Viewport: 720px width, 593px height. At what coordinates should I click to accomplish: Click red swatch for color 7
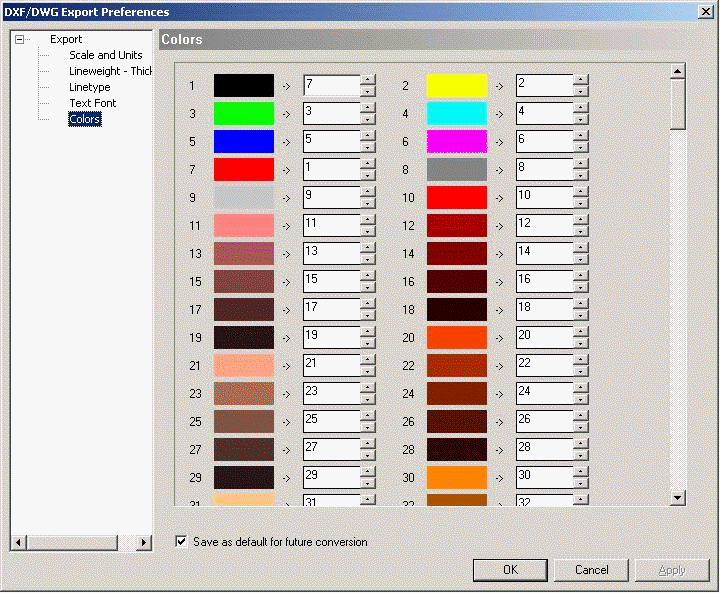pyautogui.click(x=244, y=169)
